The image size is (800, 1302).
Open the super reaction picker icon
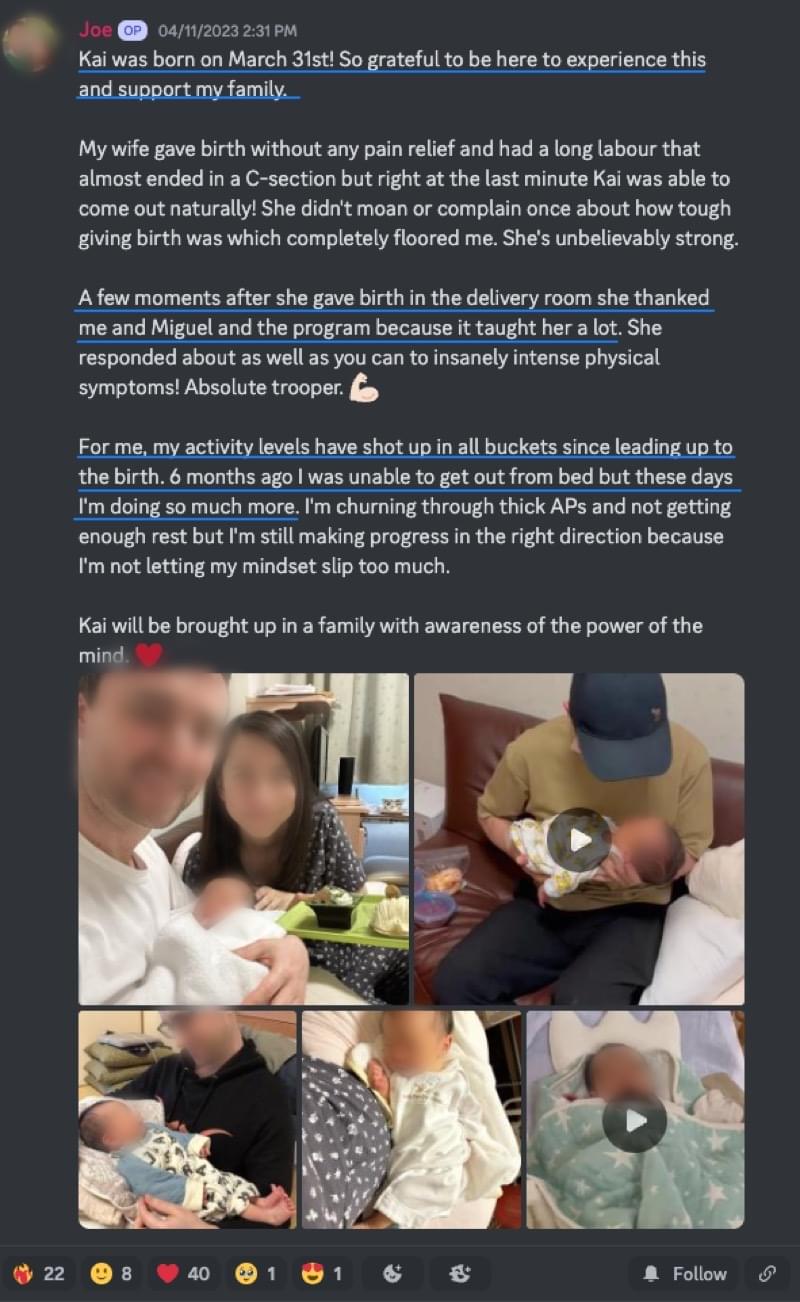point(460,1273)
